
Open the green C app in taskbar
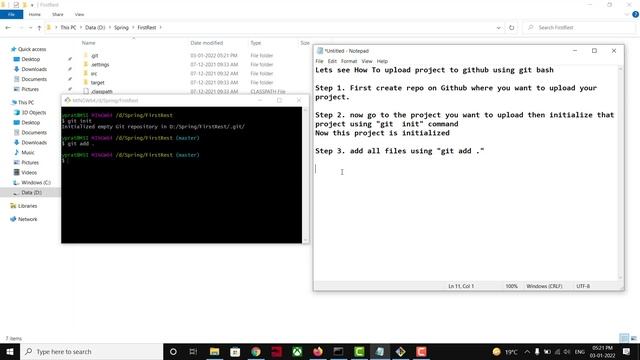359,351
